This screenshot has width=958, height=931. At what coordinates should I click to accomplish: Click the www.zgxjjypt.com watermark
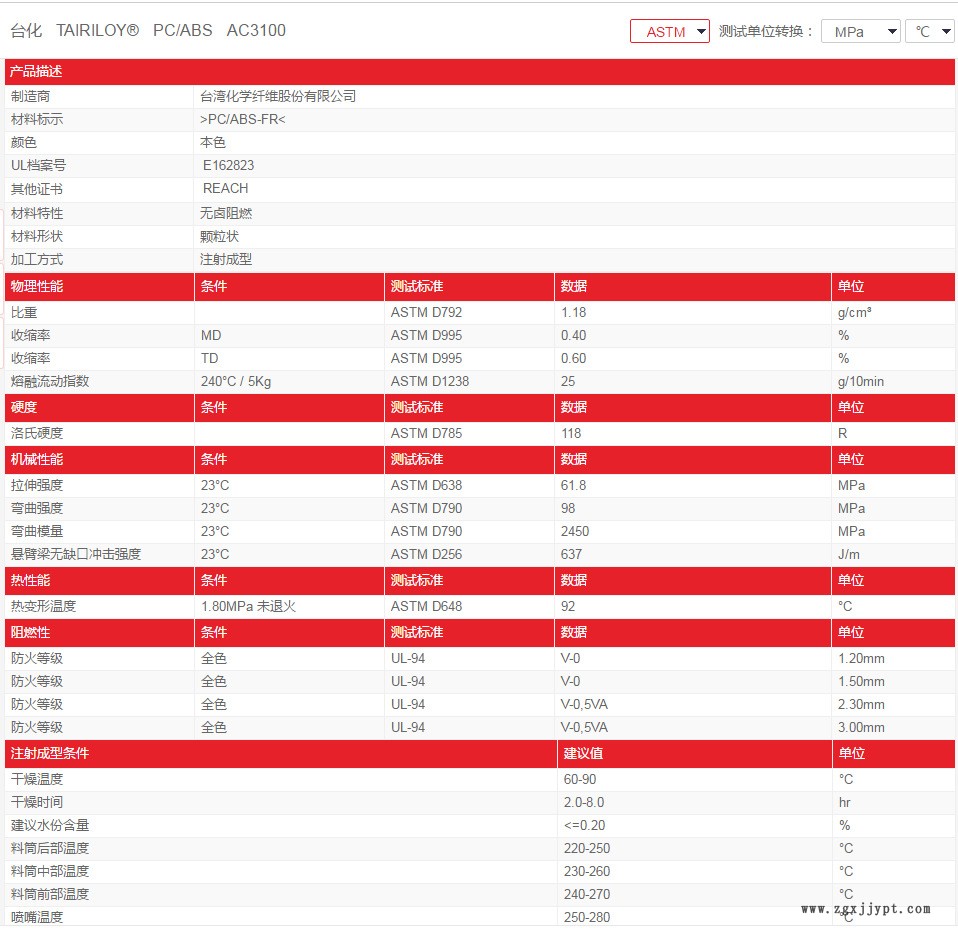coord(866,909)
